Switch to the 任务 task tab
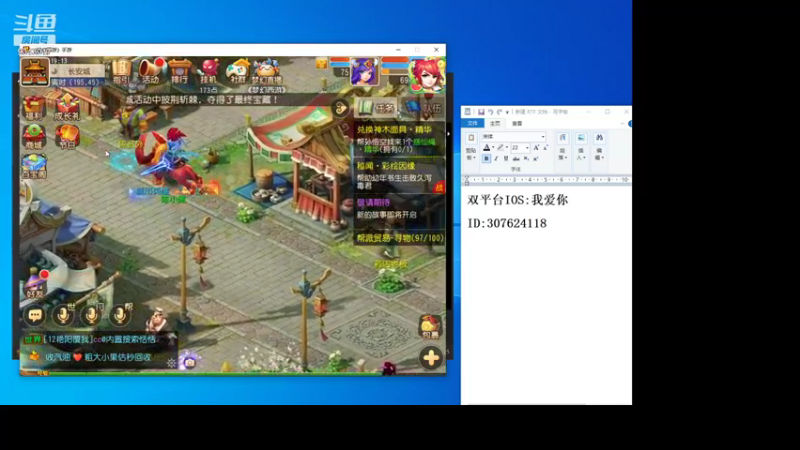Screen dimensions: 800x450 pos(377,108)
